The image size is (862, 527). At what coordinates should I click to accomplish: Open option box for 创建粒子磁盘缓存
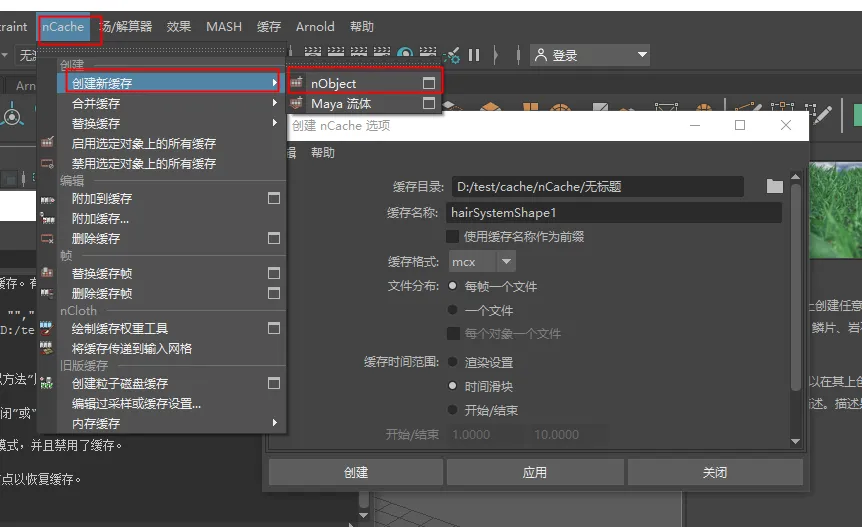274,383
